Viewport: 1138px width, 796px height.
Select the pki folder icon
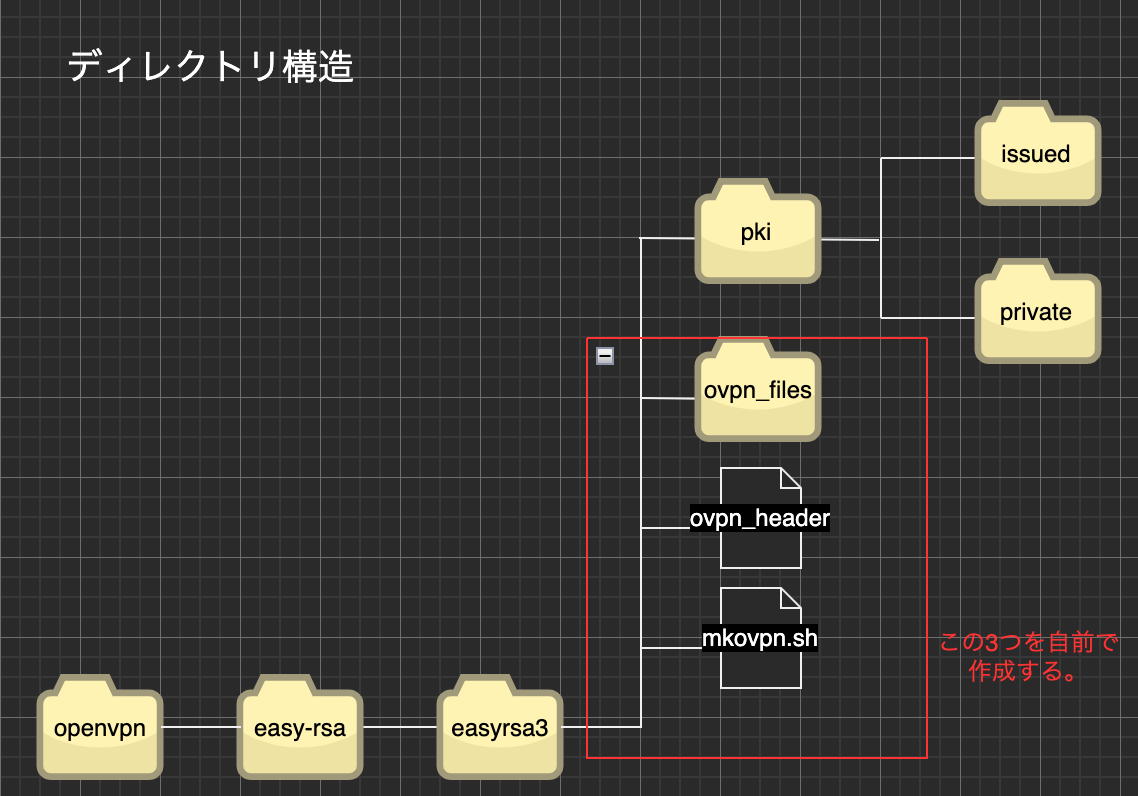pyautogui.click(x=757, y=237)
